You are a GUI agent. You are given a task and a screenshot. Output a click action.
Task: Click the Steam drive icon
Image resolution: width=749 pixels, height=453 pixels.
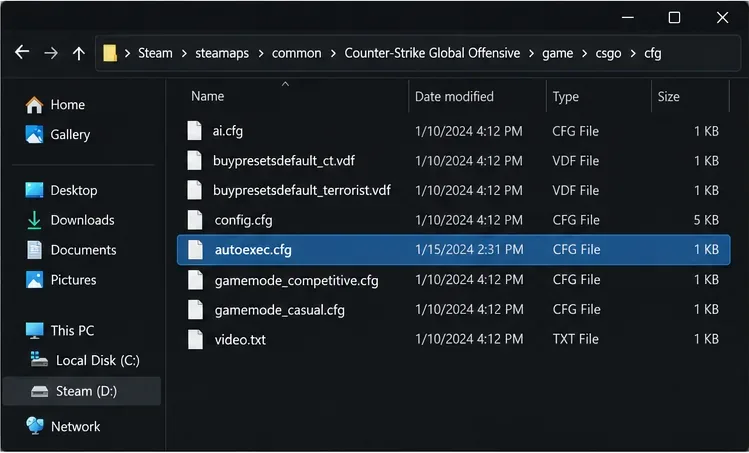coord(40,392)
